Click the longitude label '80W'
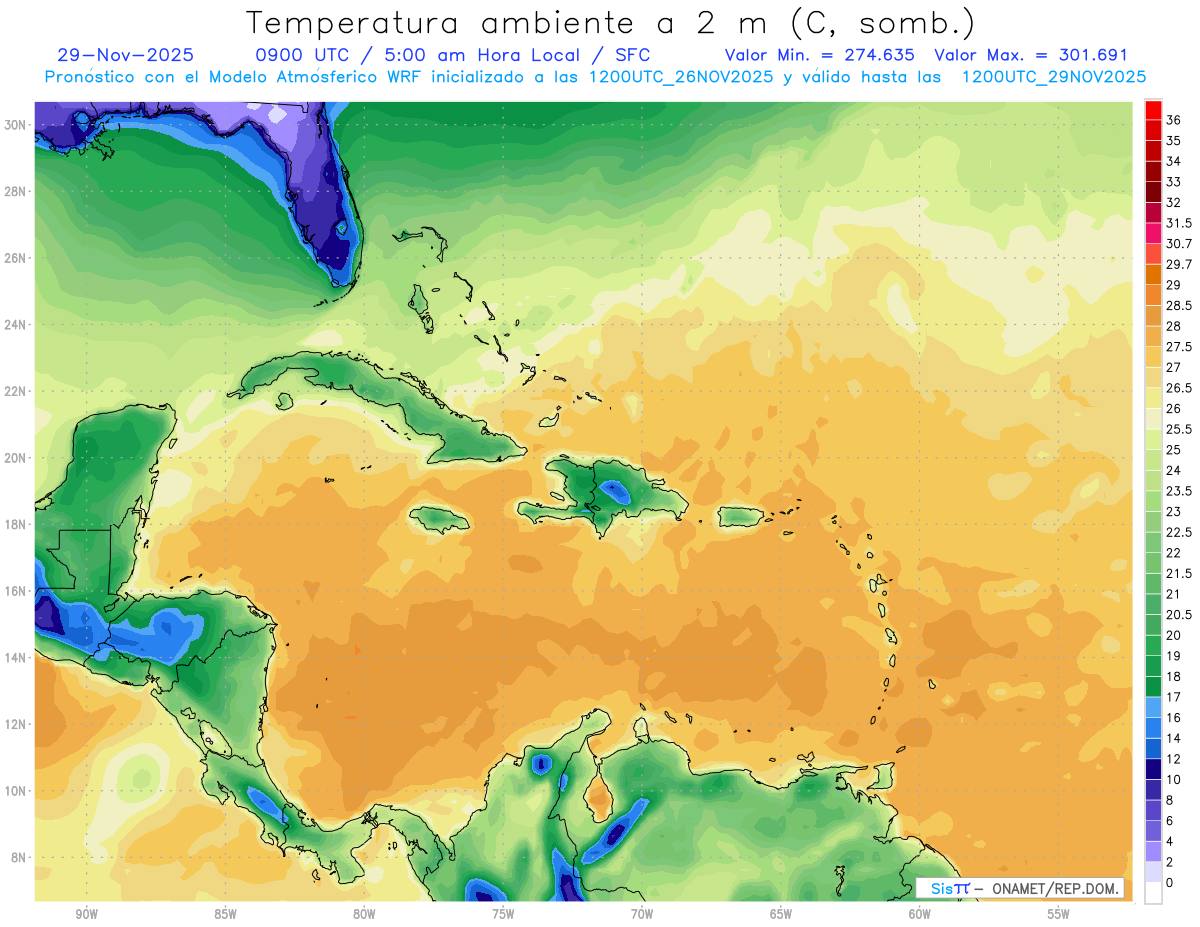 click(x=364, y=914)
